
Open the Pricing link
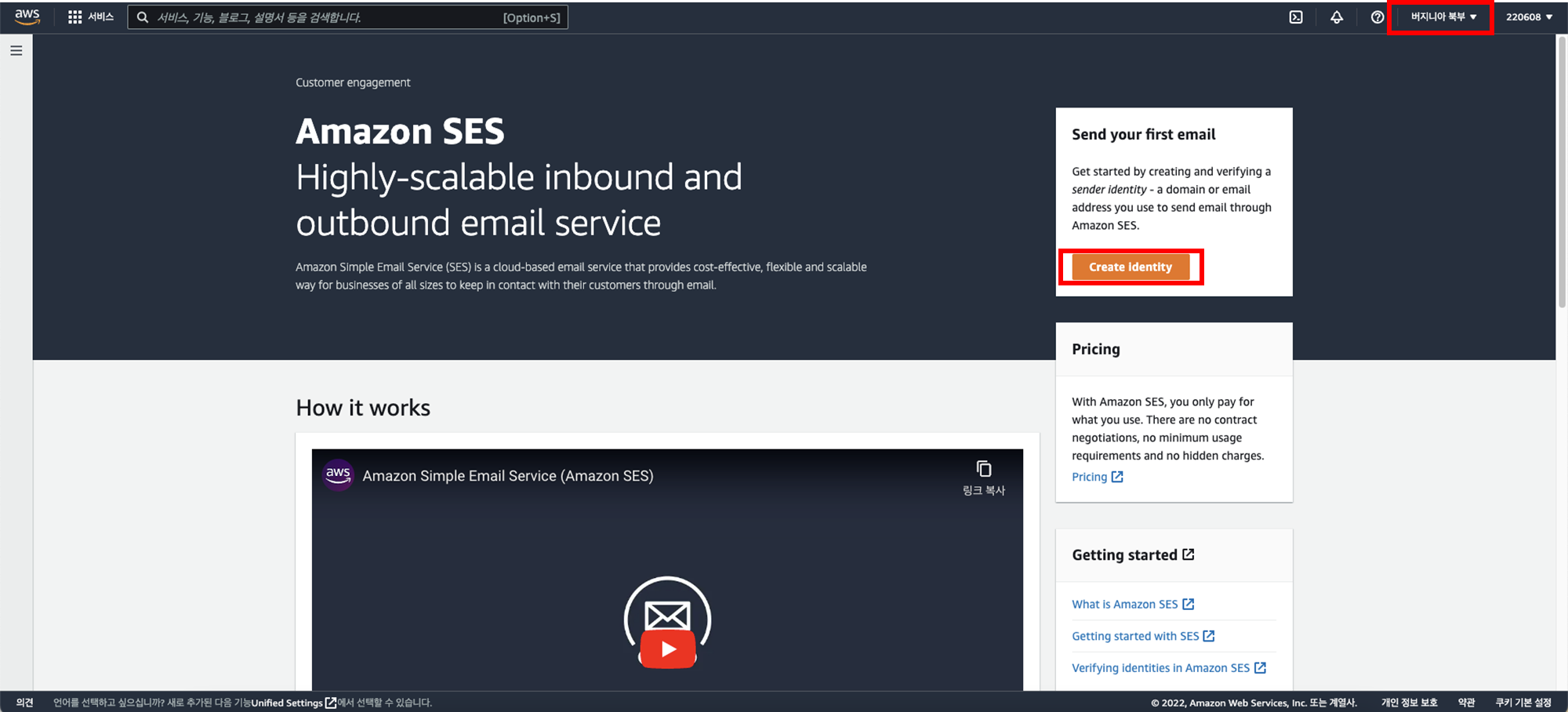[1090, 477]
